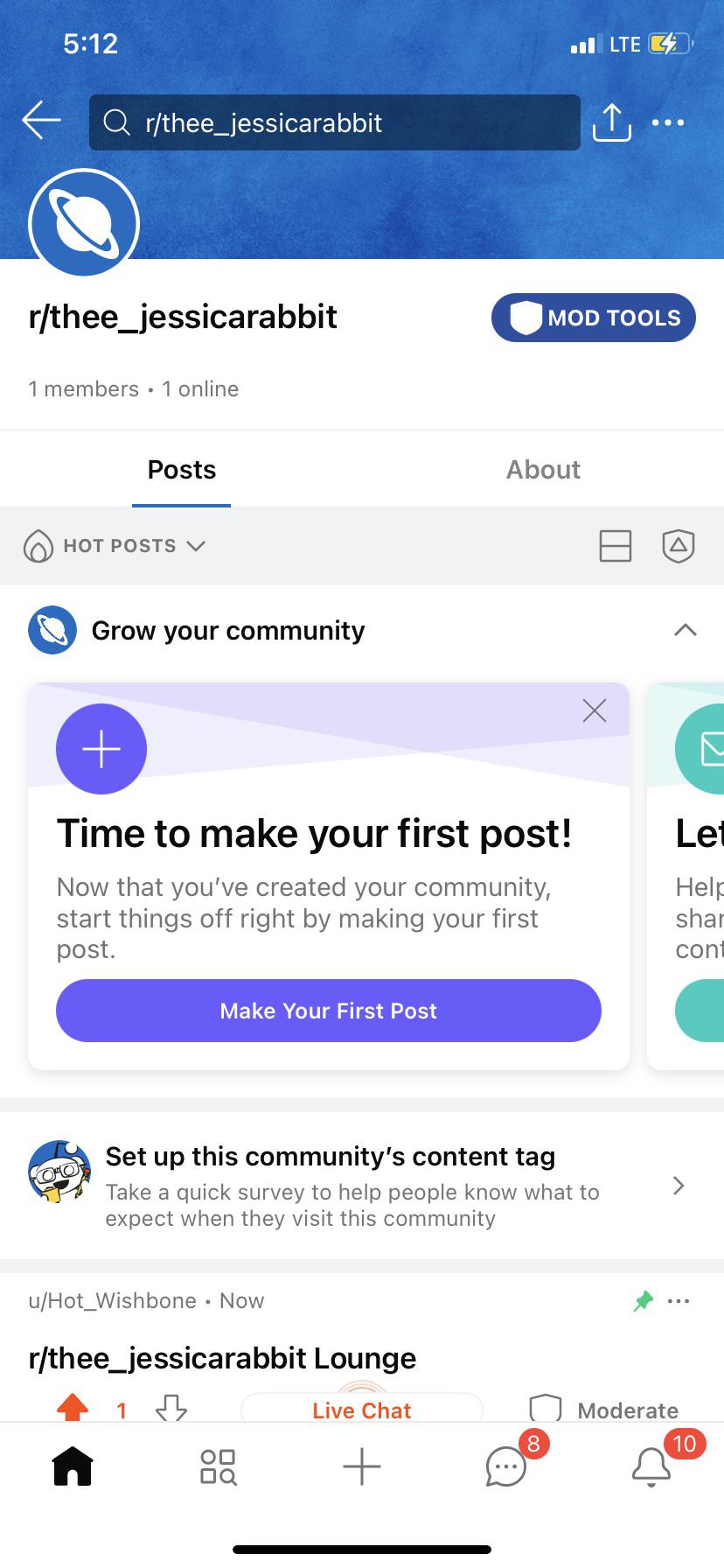Open notifications bell with 10 badge
This screenshot has height=1568, width=724.
651,1466
